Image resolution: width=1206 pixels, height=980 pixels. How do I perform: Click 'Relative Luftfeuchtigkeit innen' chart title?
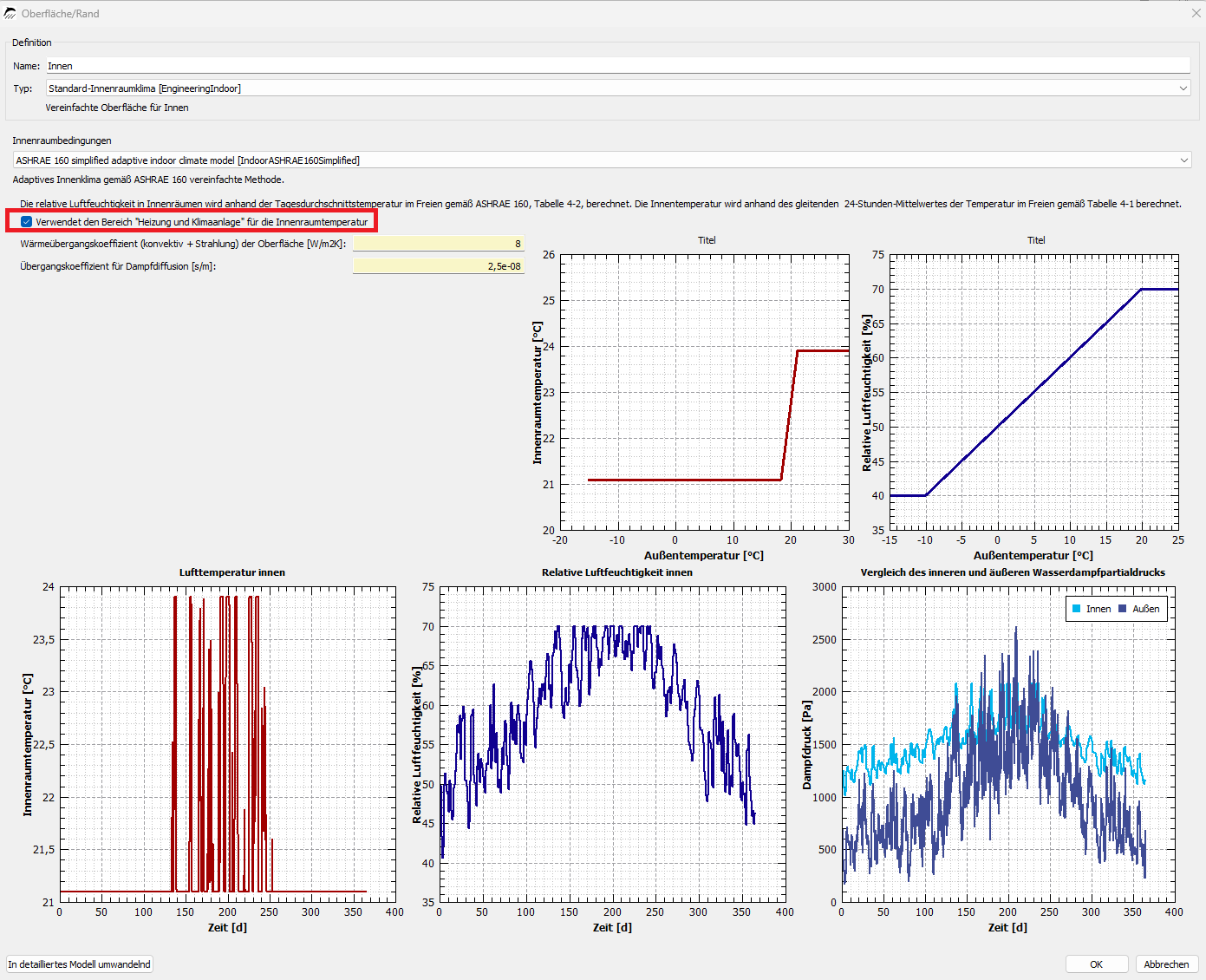click(617, 572)
